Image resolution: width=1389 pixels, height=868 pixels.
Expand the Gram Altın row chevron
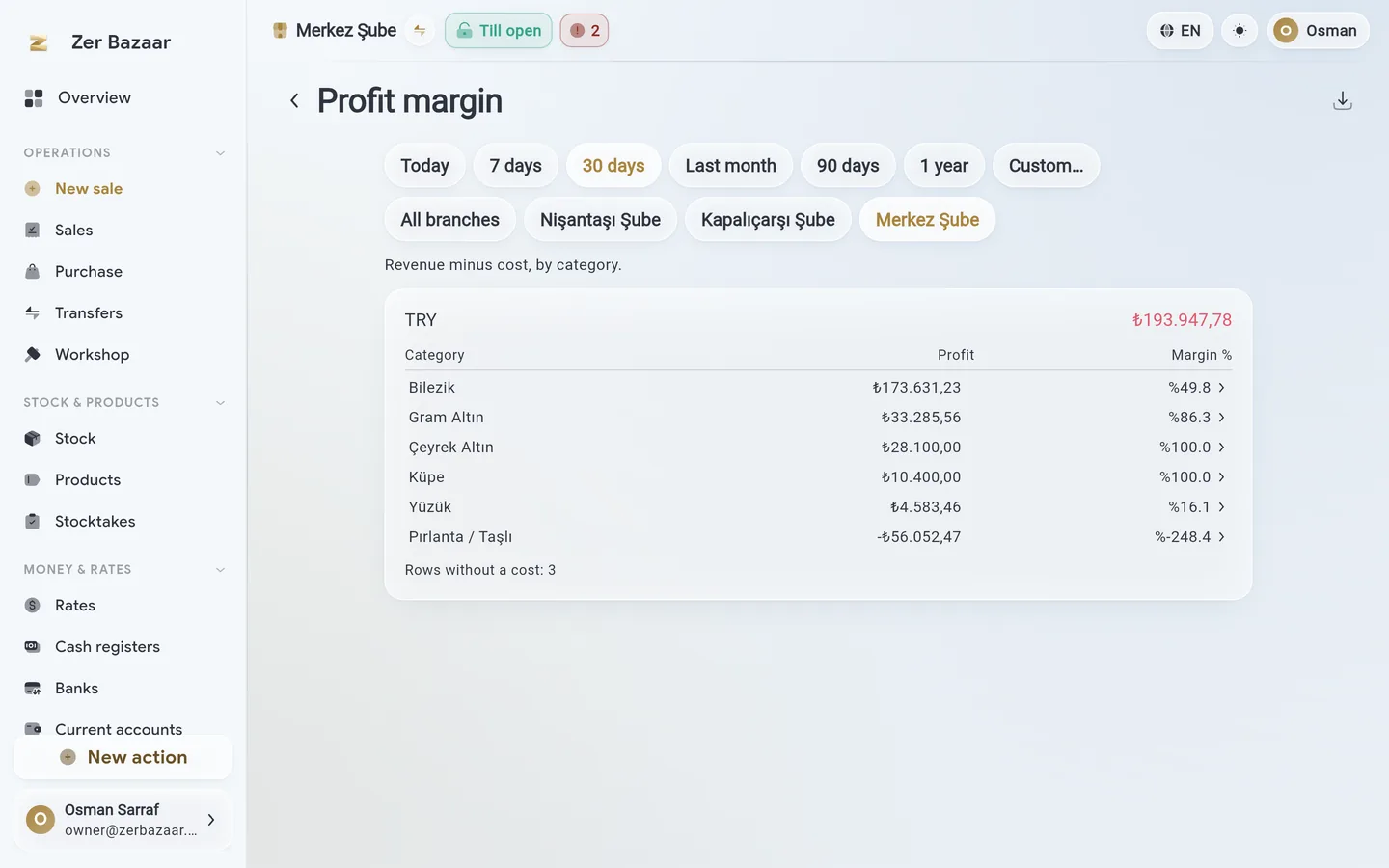tap(1221, 418)
